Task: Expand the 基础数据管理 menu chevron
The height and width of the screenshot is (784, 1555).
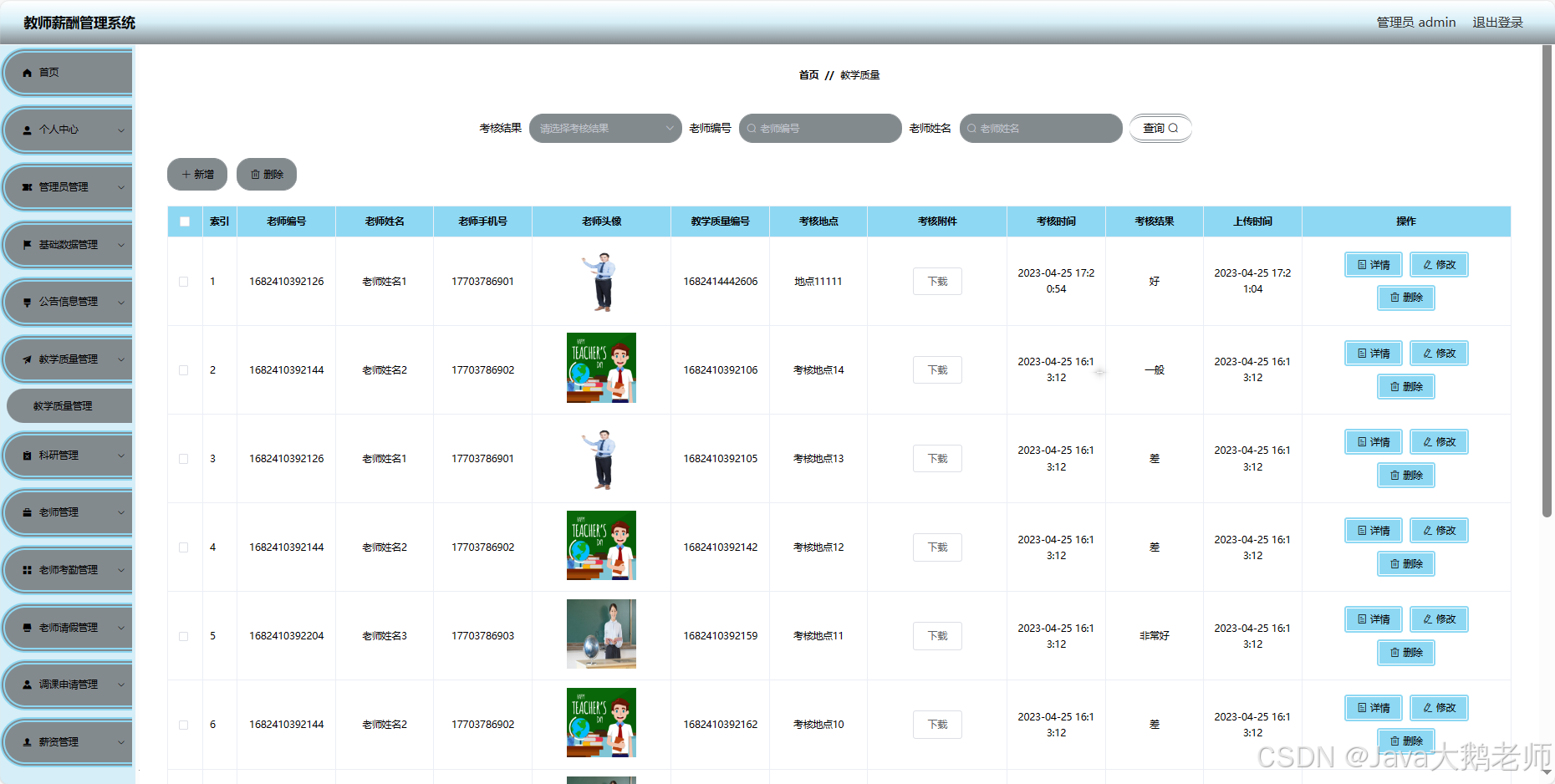Action: (121, 245)
